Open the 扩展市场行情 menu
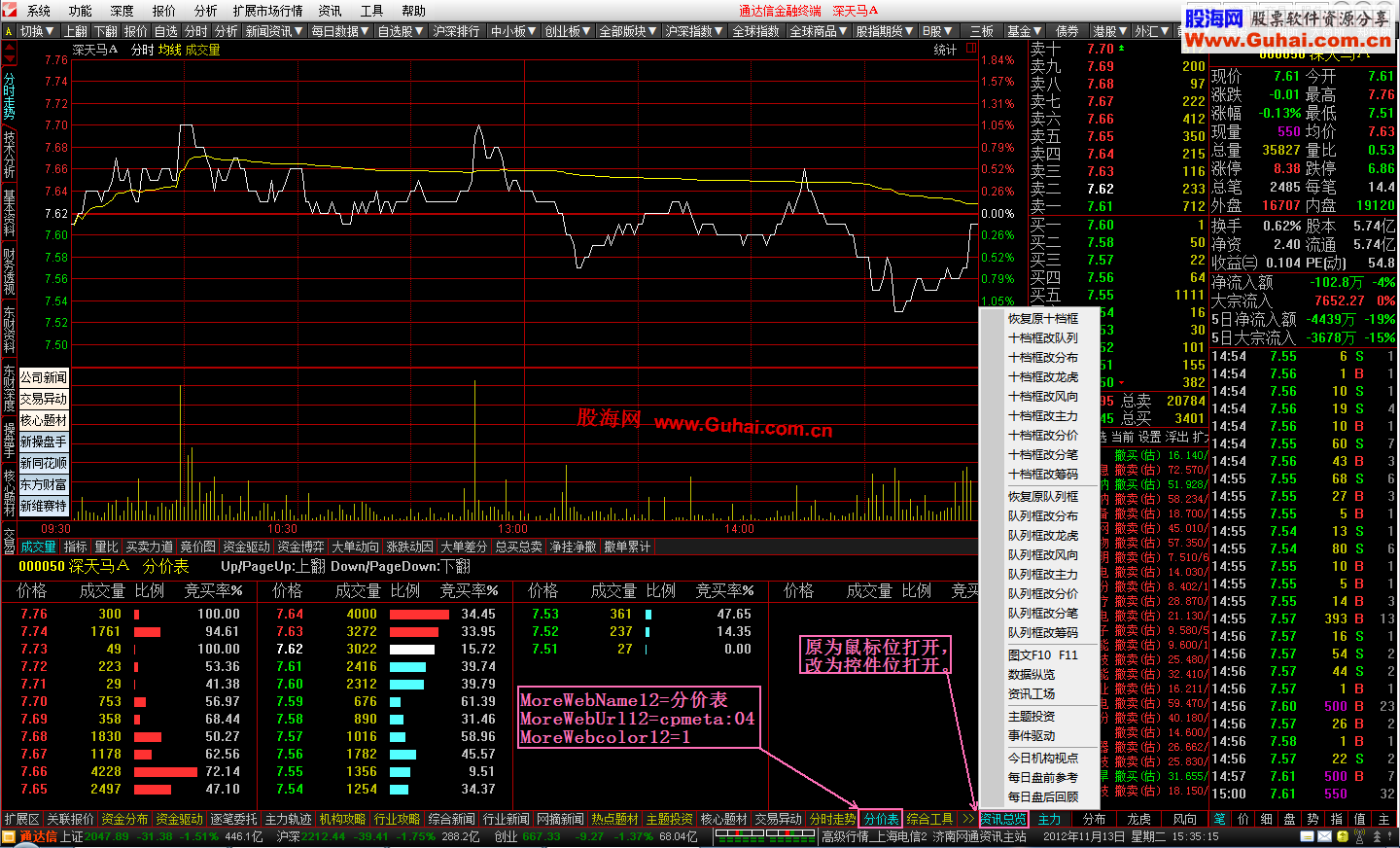 point(268,11)
